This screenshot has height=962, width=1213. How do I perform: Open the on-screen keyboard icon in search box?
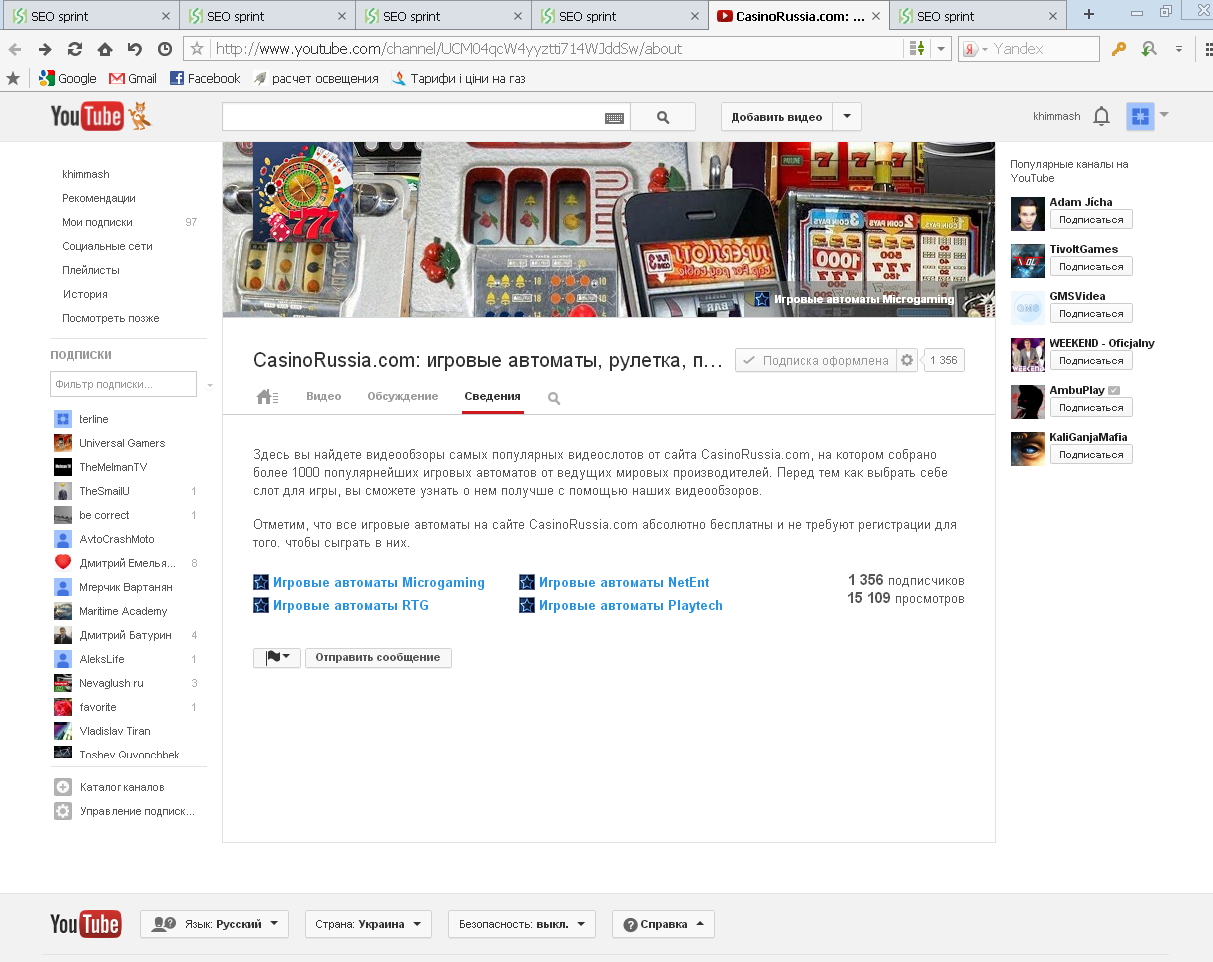(x=615, y=117)
